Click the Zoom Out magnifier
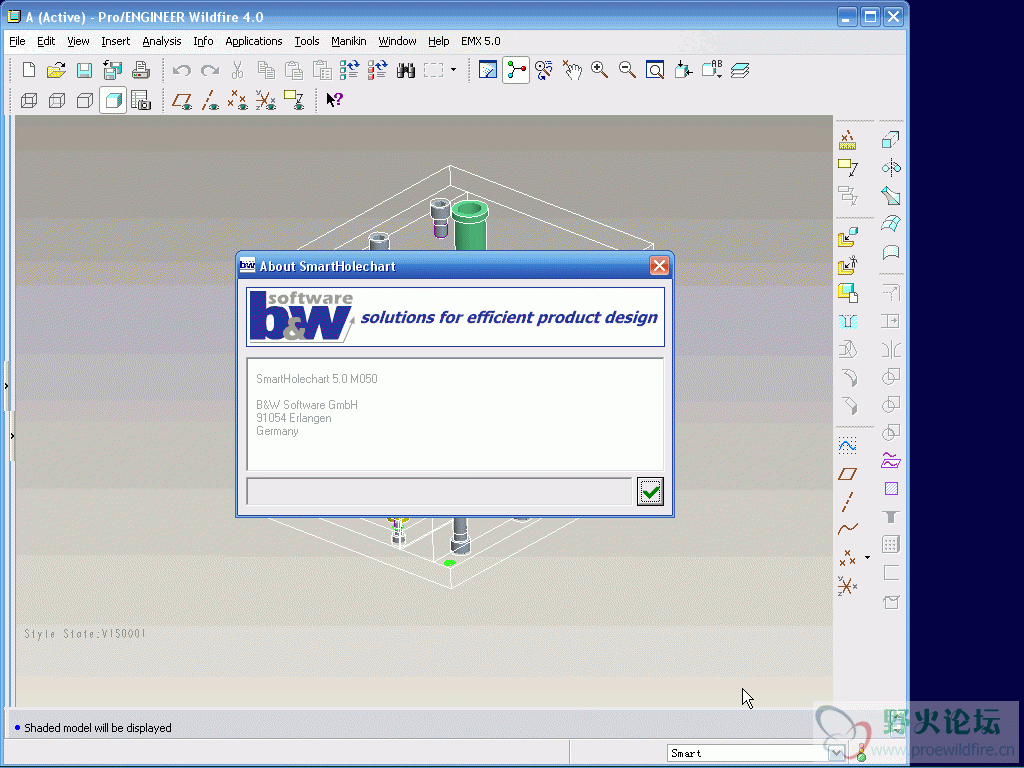The width and height of the screenshot is (1024, 768). click(628, 70)
